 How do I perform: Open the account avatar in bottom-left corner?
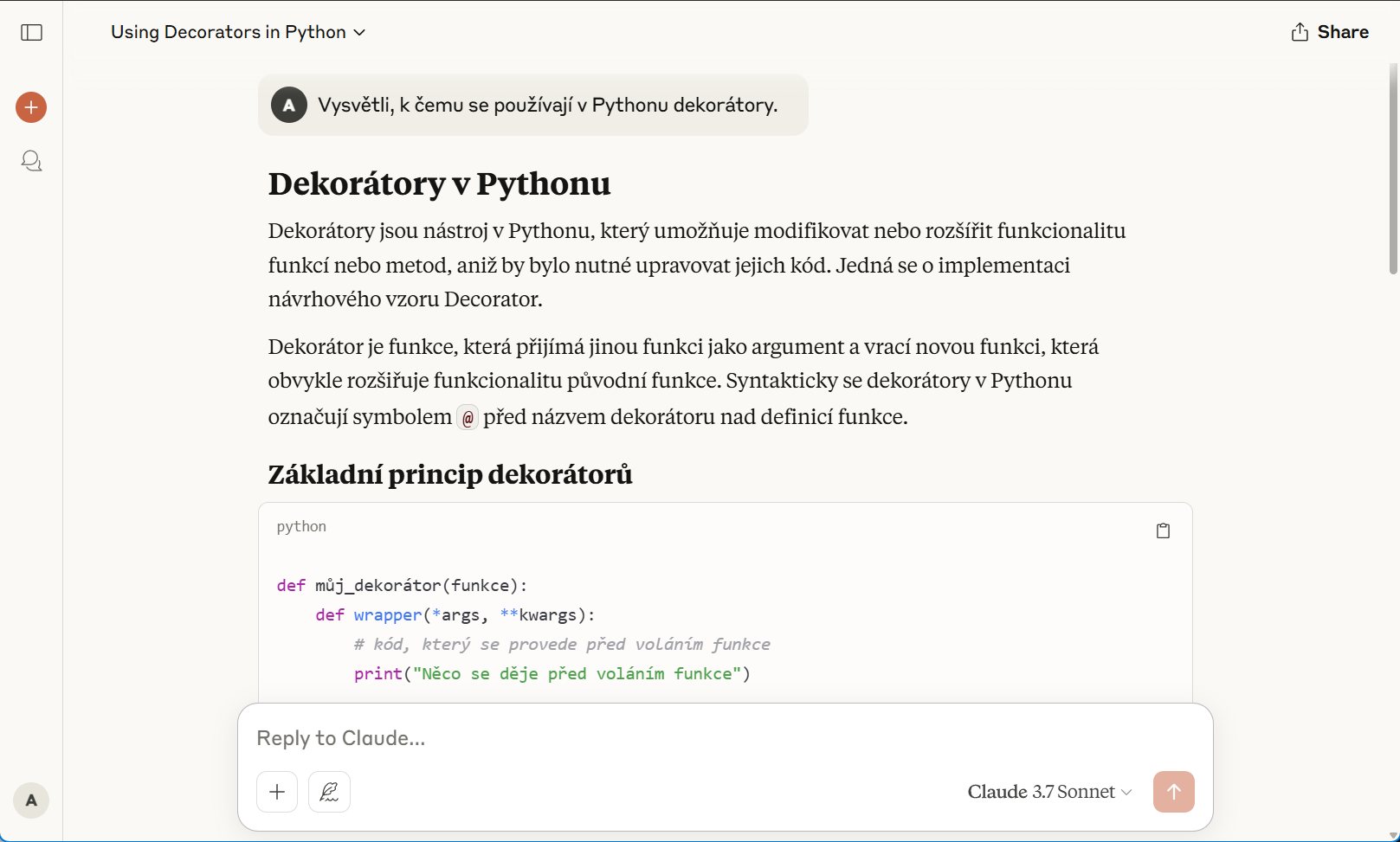point(31,800)
